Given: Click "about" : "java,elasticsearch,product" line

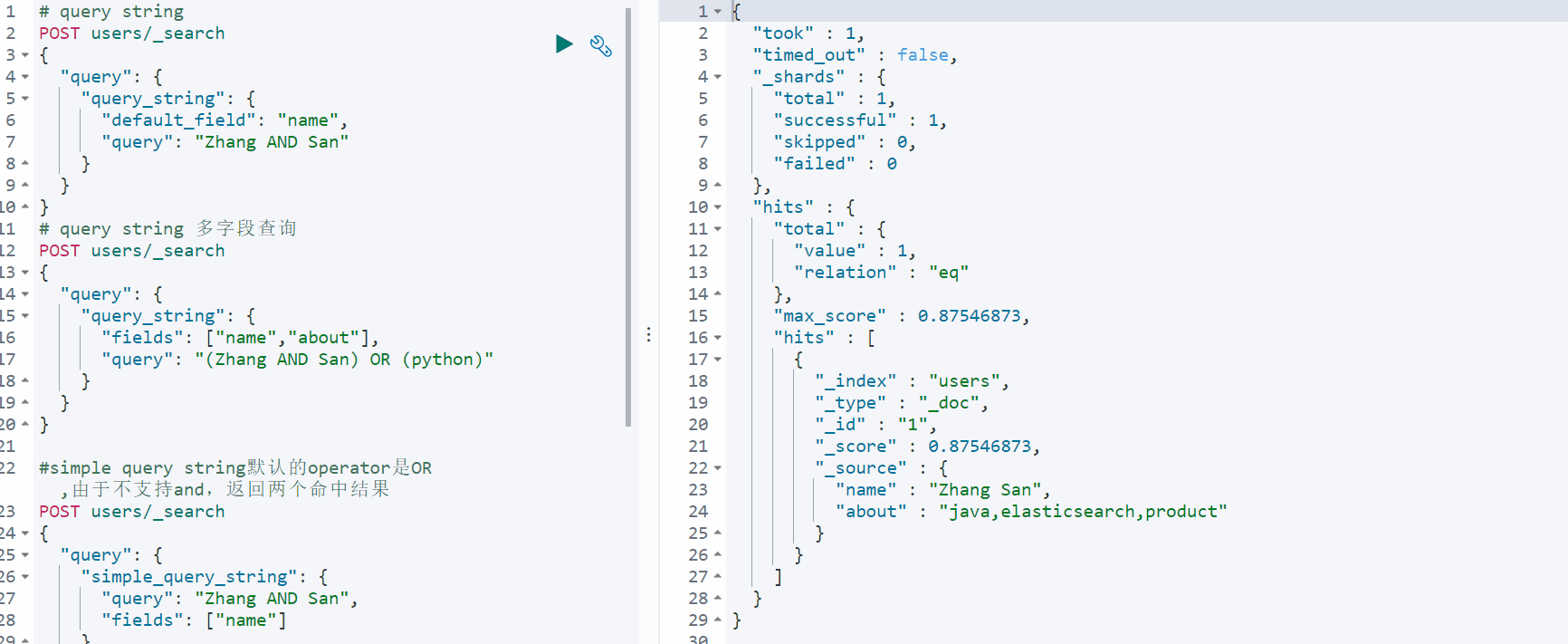Looking at the screenshot, I should tap(1031, 512).
